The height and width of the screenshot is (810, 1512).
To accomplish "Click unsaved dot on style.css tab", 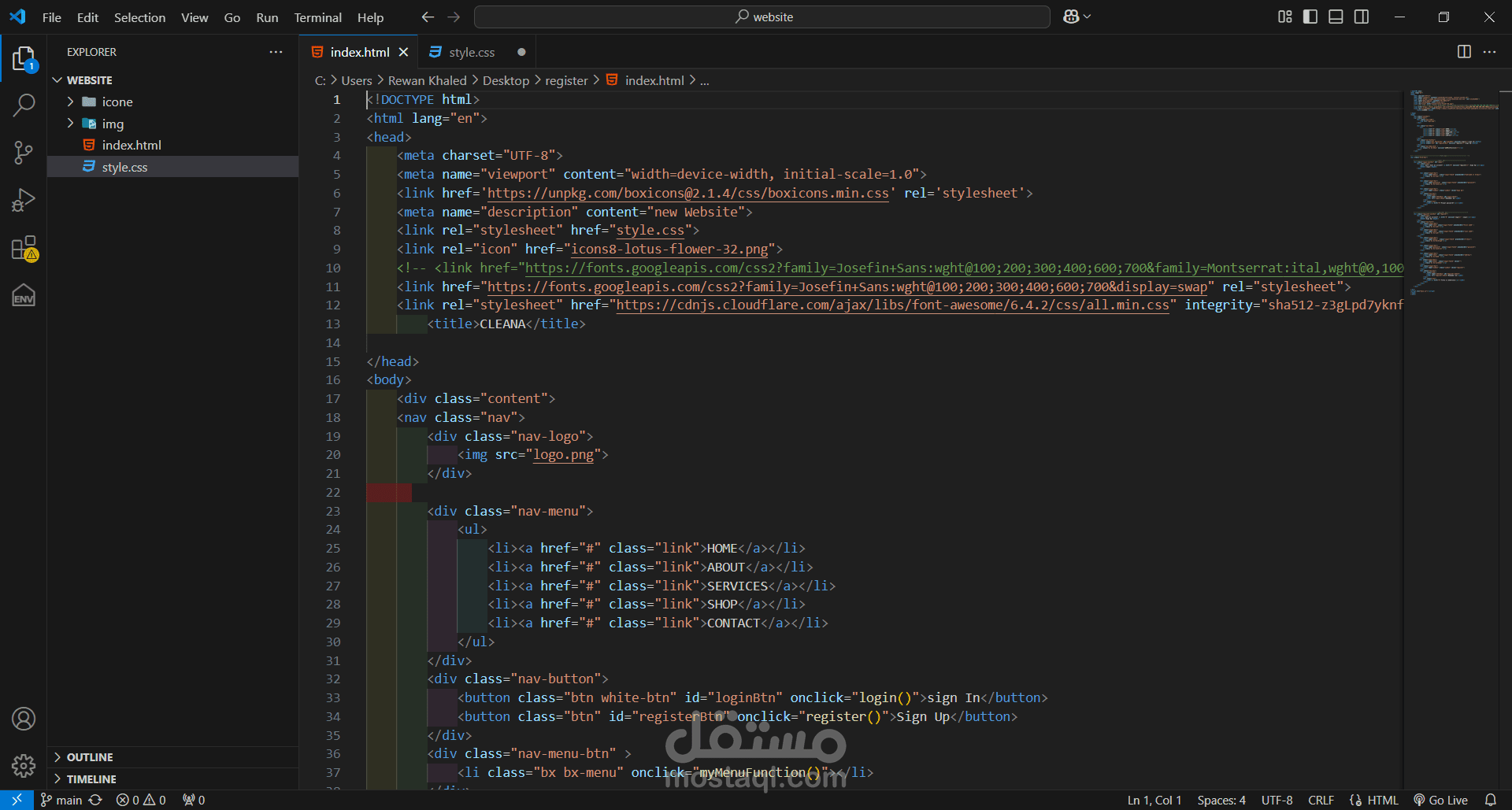I will [521, 52].
